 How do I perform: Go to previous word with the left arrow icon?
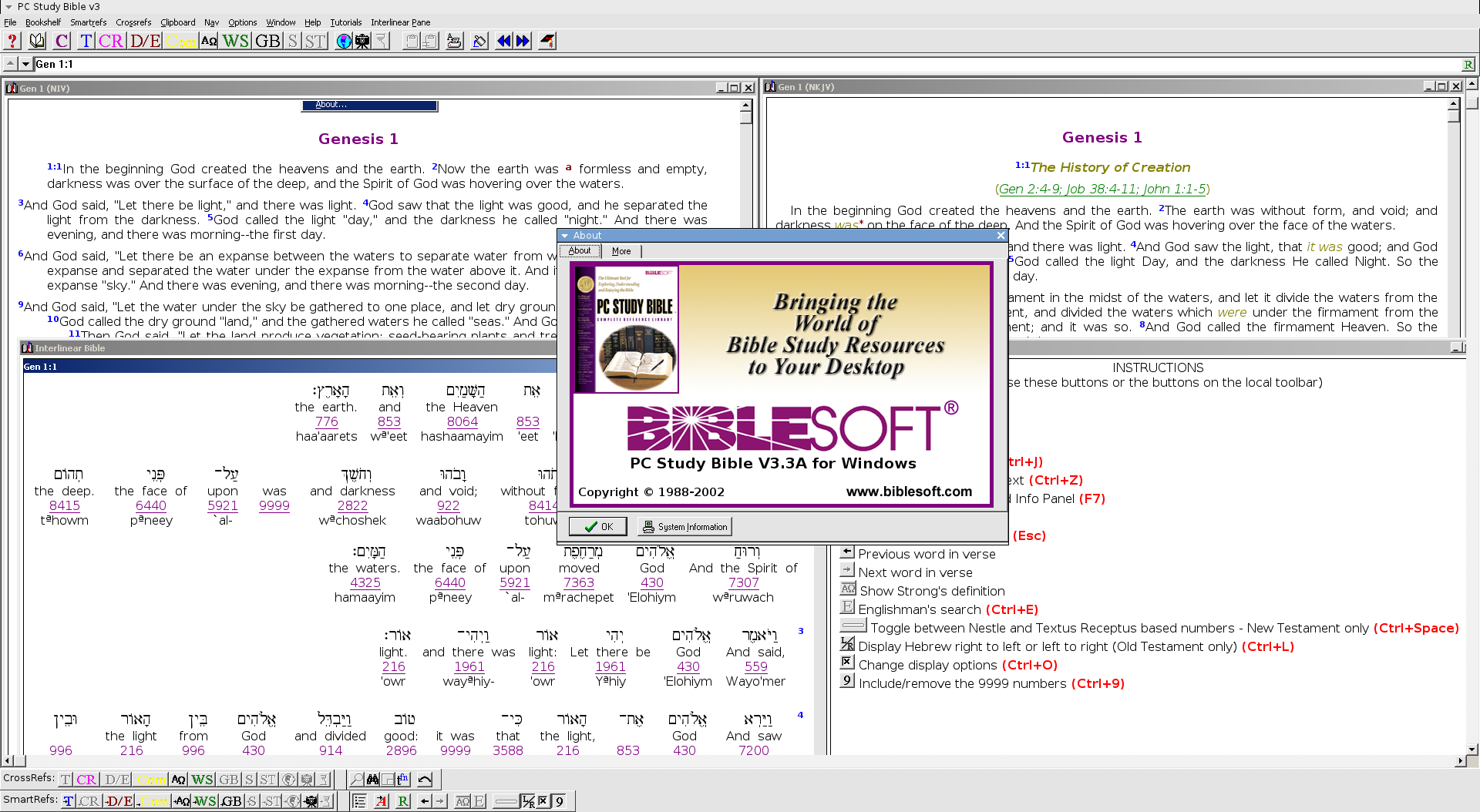(x=425, y=800)
